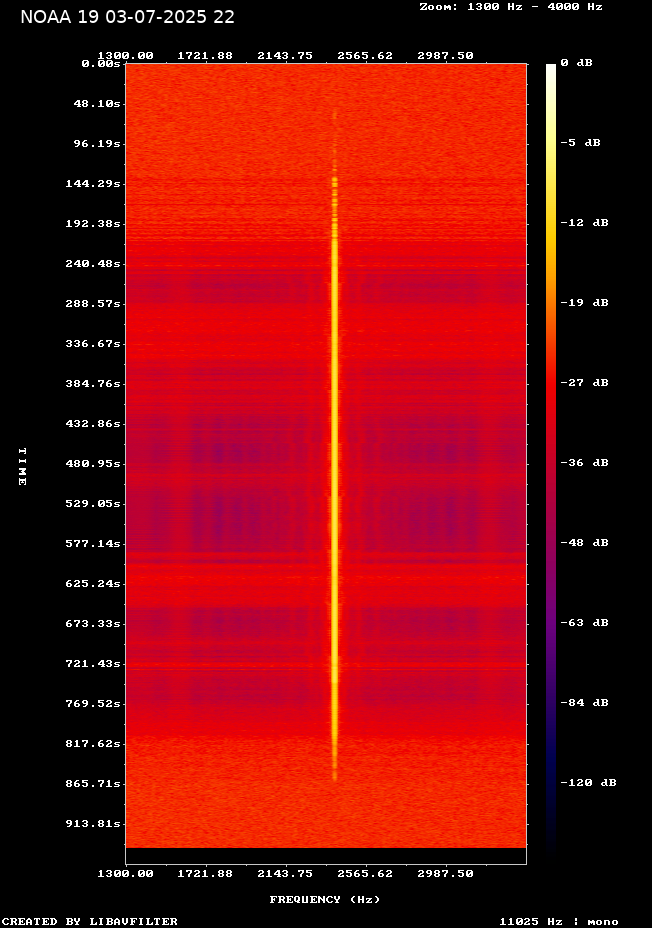Click the bottom axis label '1300.00'
This screenshot has height=928, width=652.
pos(125,874)
